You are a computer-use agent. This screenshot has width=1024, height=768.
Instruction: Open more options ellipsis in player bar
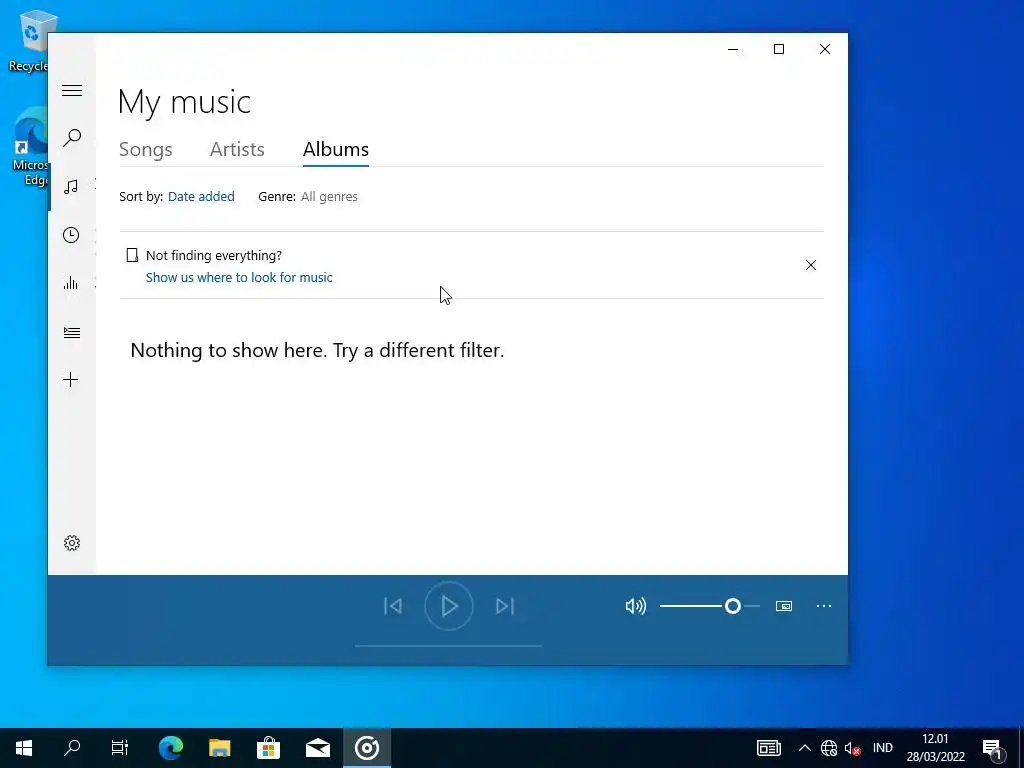pos(824,607)
